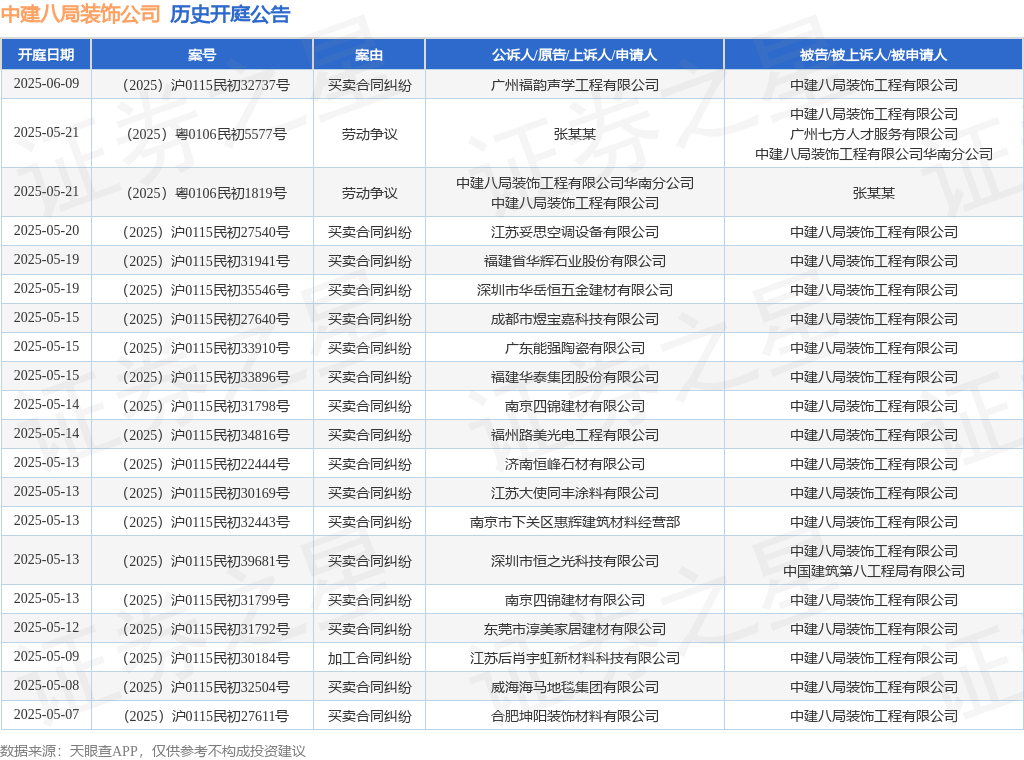Click plaintiff 东莞市淳美家居建材有限公司

coord(575,629)
